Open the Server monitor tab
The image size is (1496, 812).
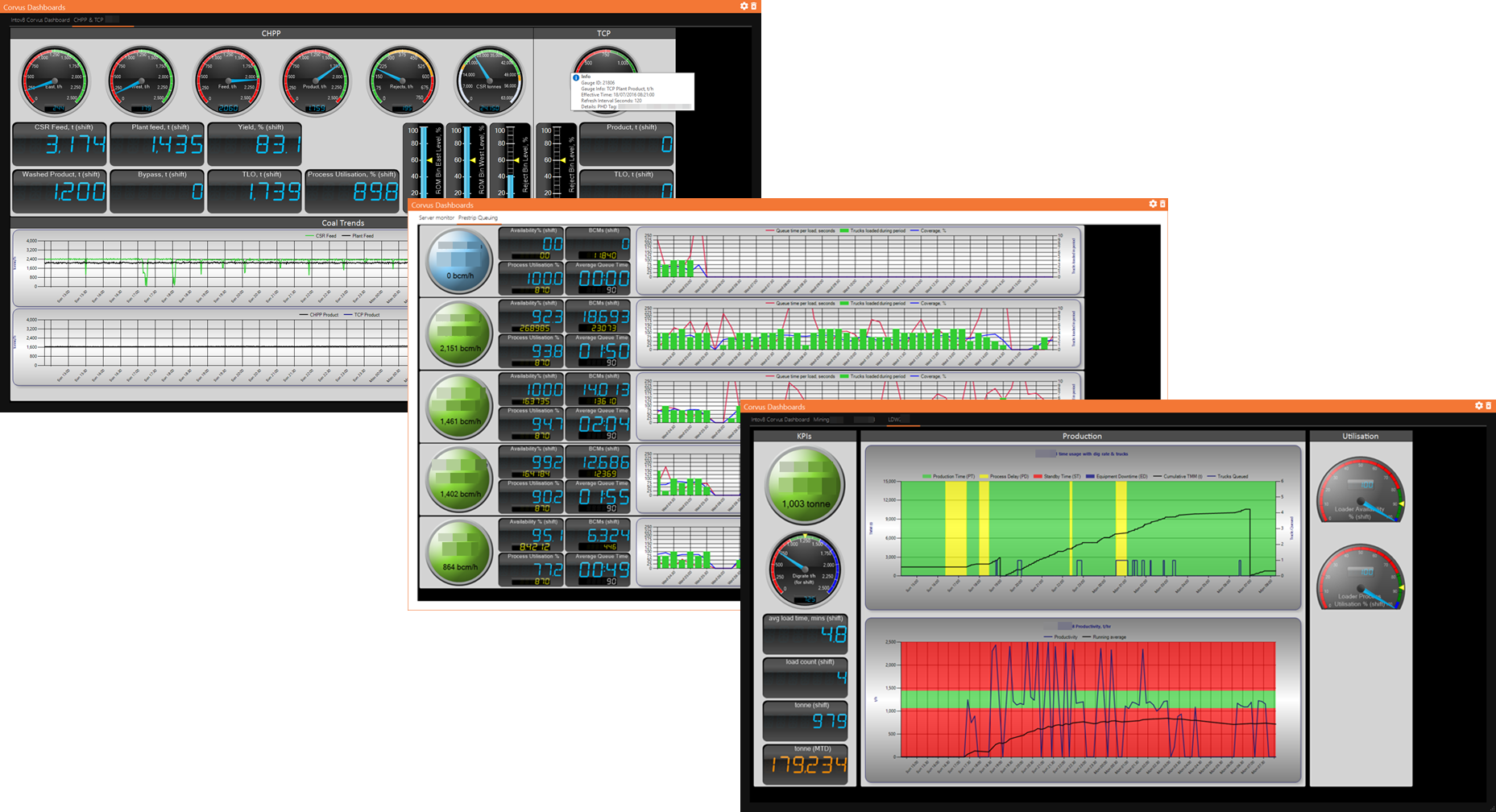pyautogui.click(x=437, y=217)
